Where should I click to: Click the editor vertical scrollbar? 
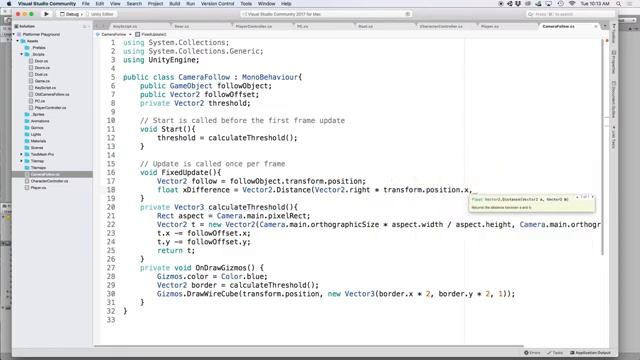tap(602, 147)
